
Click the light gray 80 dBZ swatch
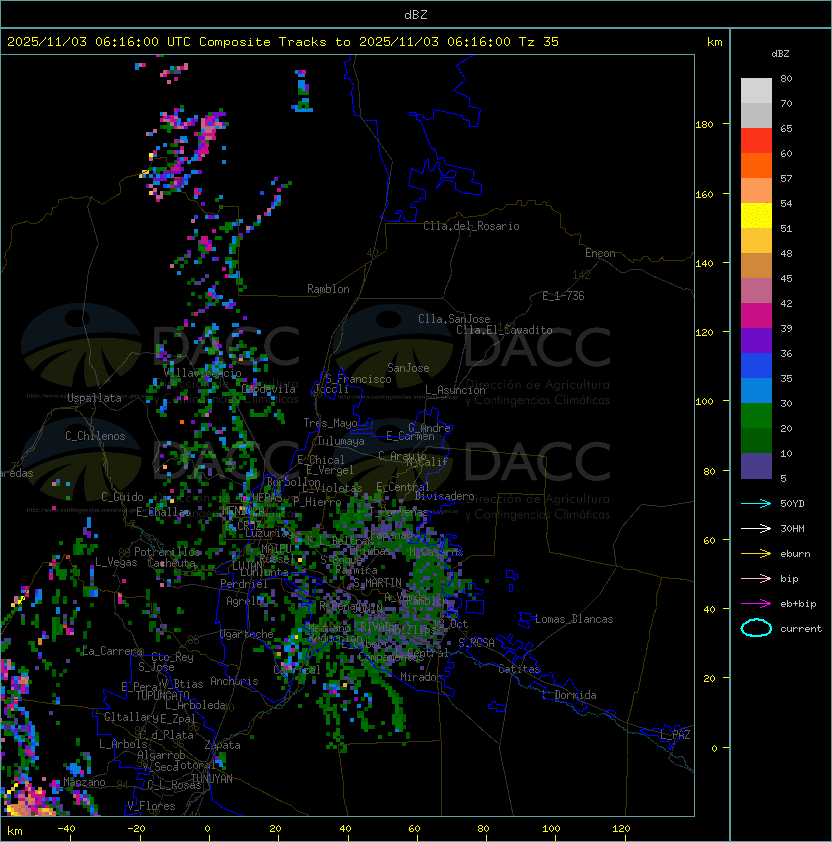coord(756,91)
